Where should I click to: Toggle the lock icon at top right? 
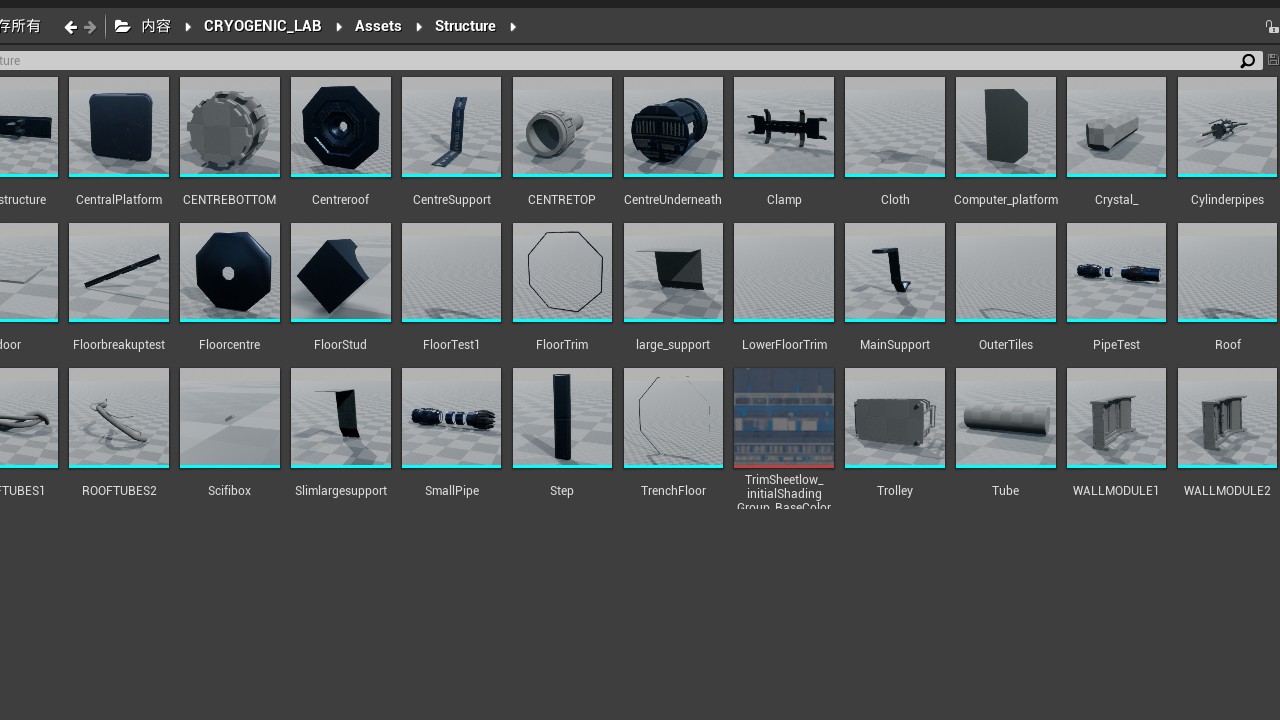pos(1271,27)
